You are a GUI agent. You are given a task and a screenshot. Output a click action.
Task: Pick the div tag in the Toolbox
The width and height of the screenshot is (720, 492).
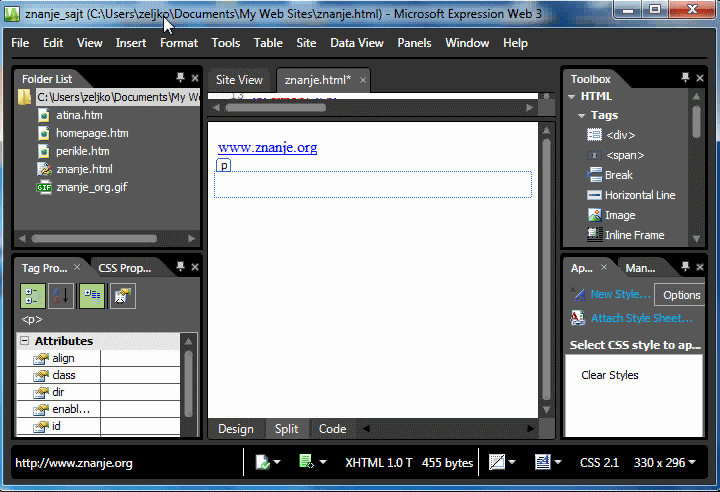point(620,135)
